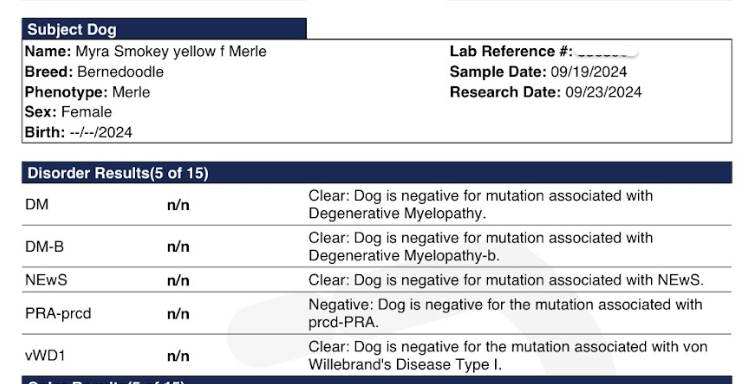Click the DM disorder row label
Viewport: 752px width, 384px height.
(37, 205)
